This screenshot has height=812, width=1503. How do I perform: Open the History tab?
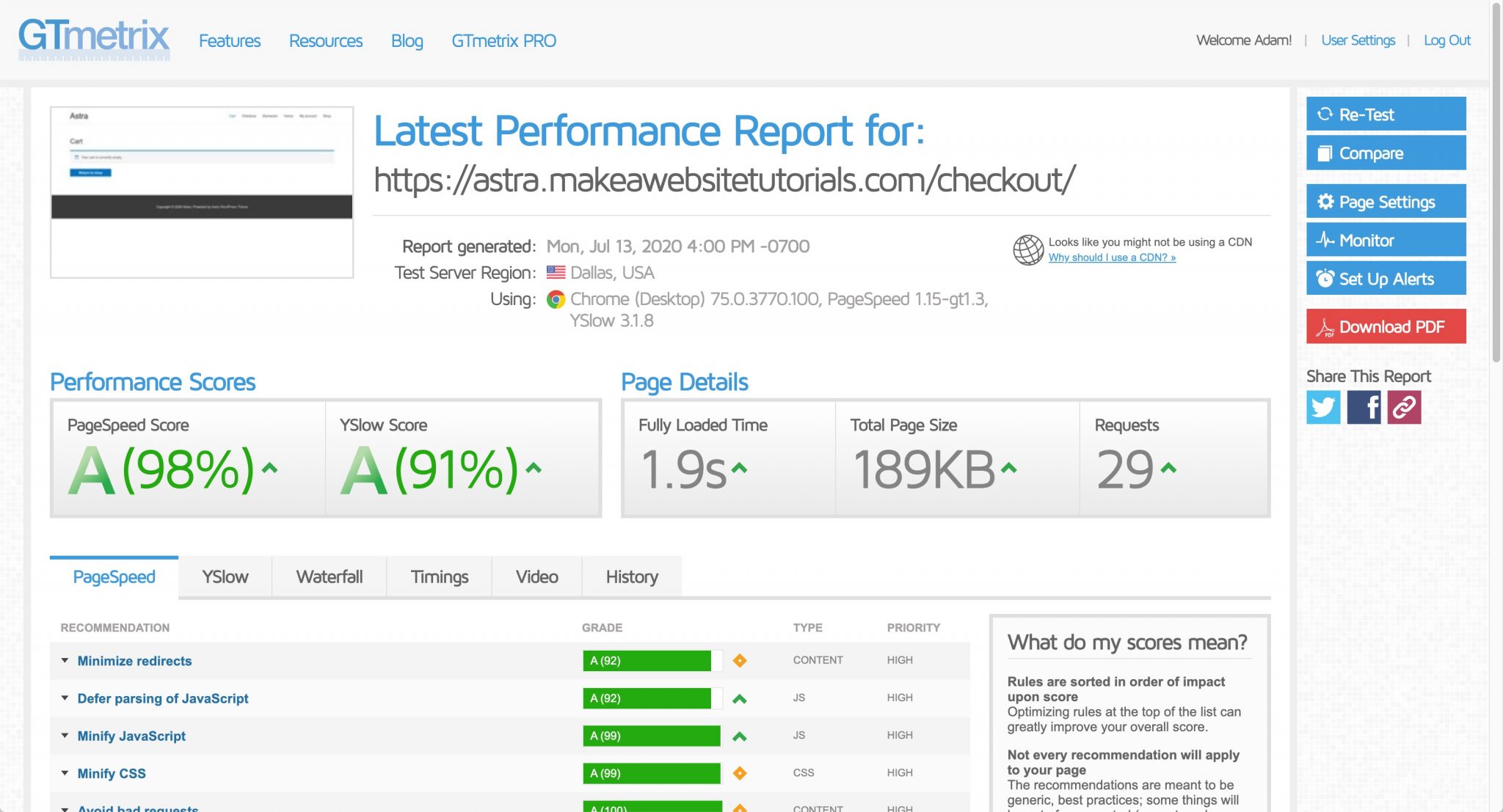tap(632, 577)
